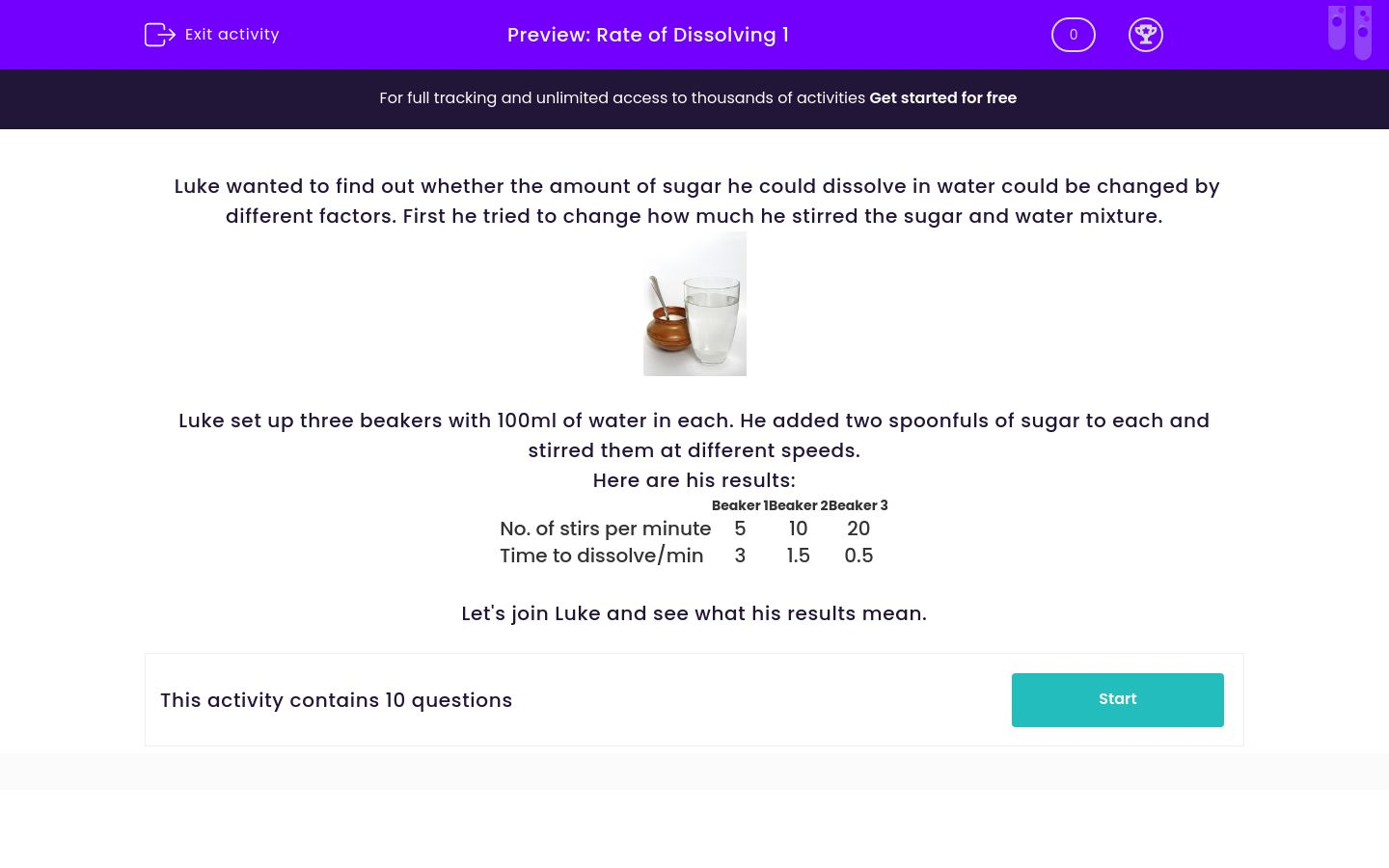Click the This activity contains 10 questions text
Viewport: 1389px width, 868px height.
point(336,700)
